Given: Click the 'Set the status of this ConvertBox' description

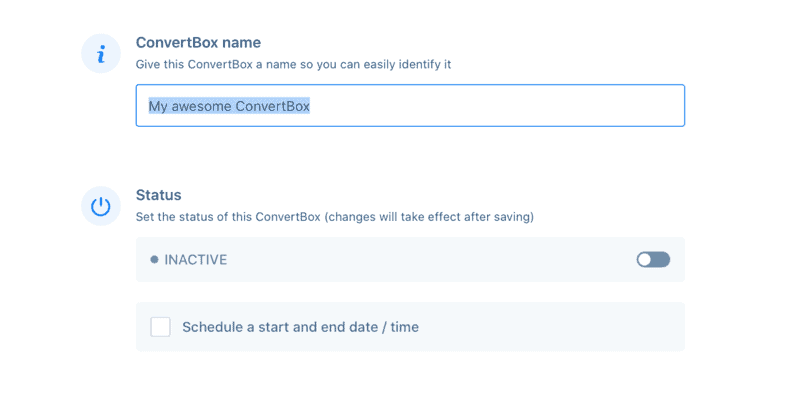Looking at the screenshot, I should tap(335, 217).
